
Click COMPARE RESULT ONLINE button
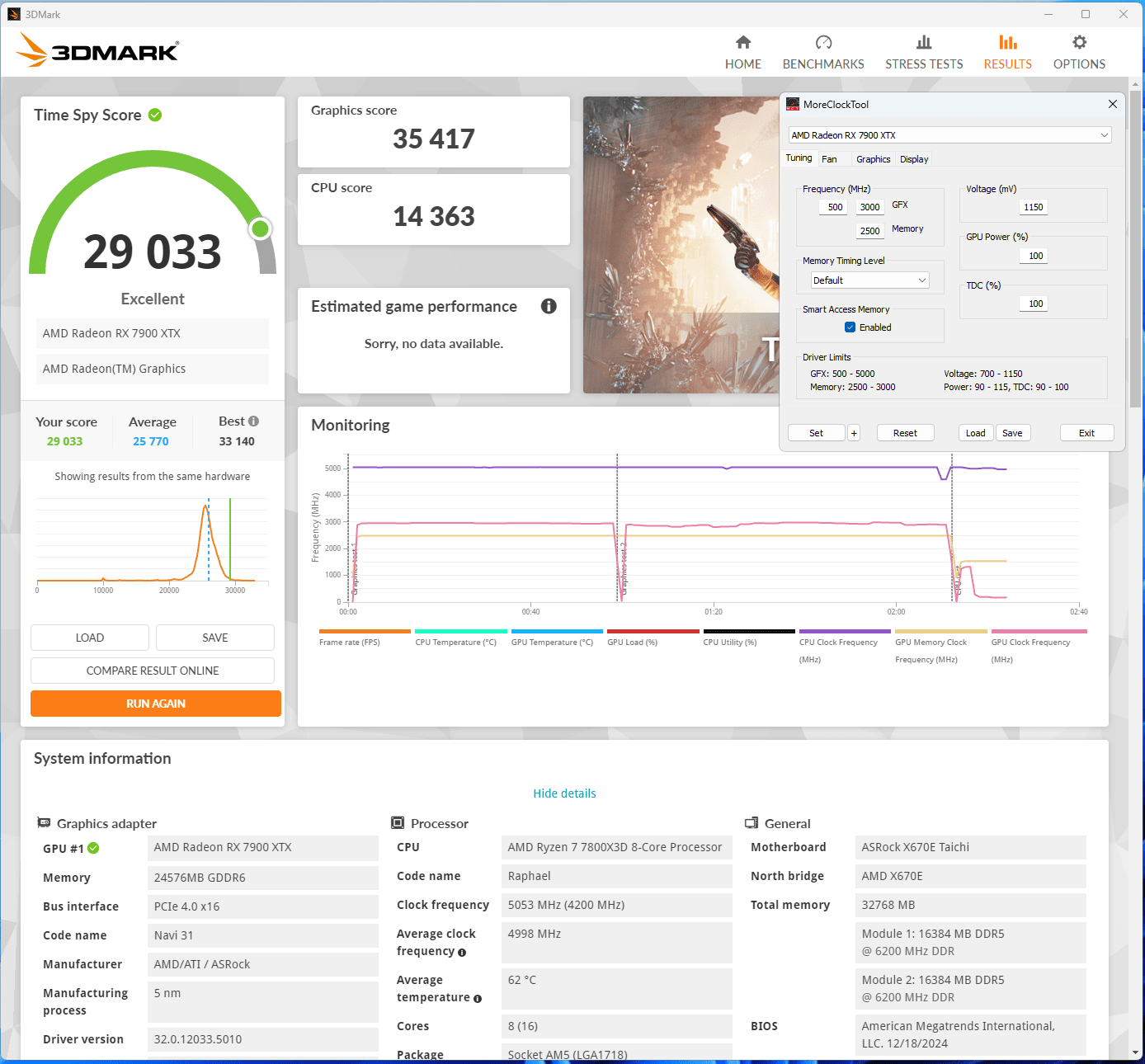153,671
